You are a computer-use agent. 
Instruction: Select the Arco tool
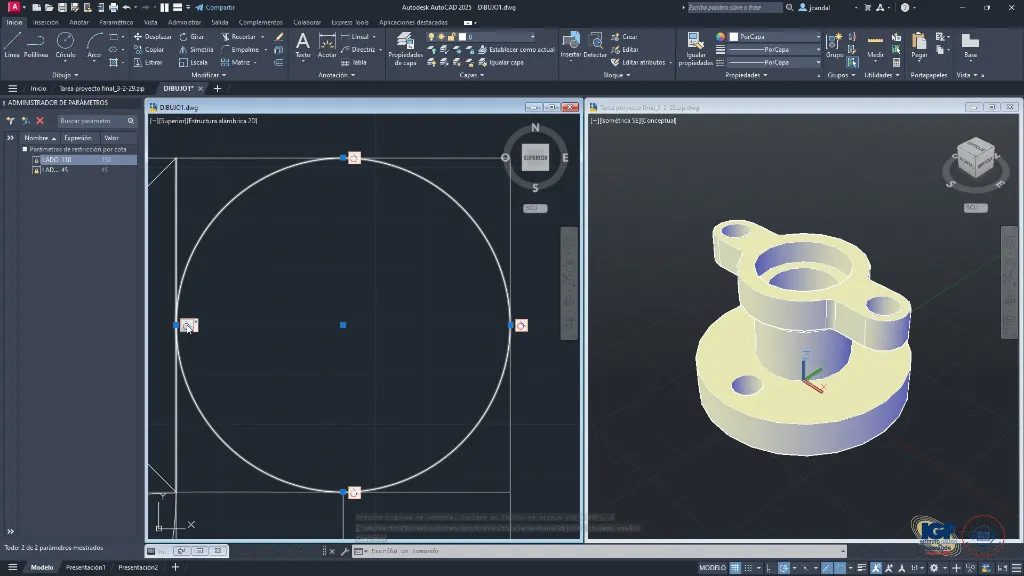click(x=94, y=45)
